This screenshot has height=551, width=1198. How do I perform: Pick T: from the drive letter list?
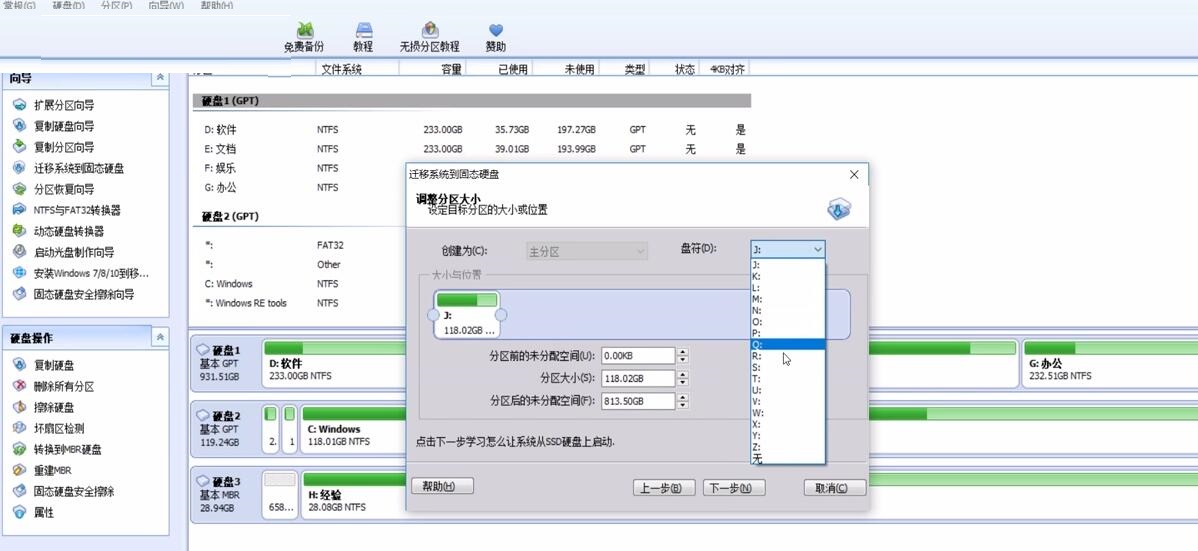click(x=787, y=379)
